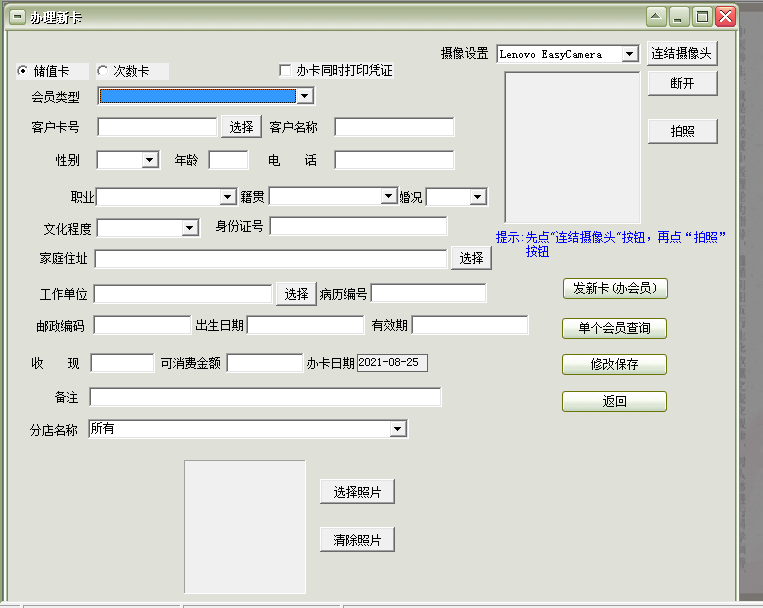This screenshot has width=763, height=608.
Task: Click the 发新卡(办会员) button
Action: pos(615,288)
